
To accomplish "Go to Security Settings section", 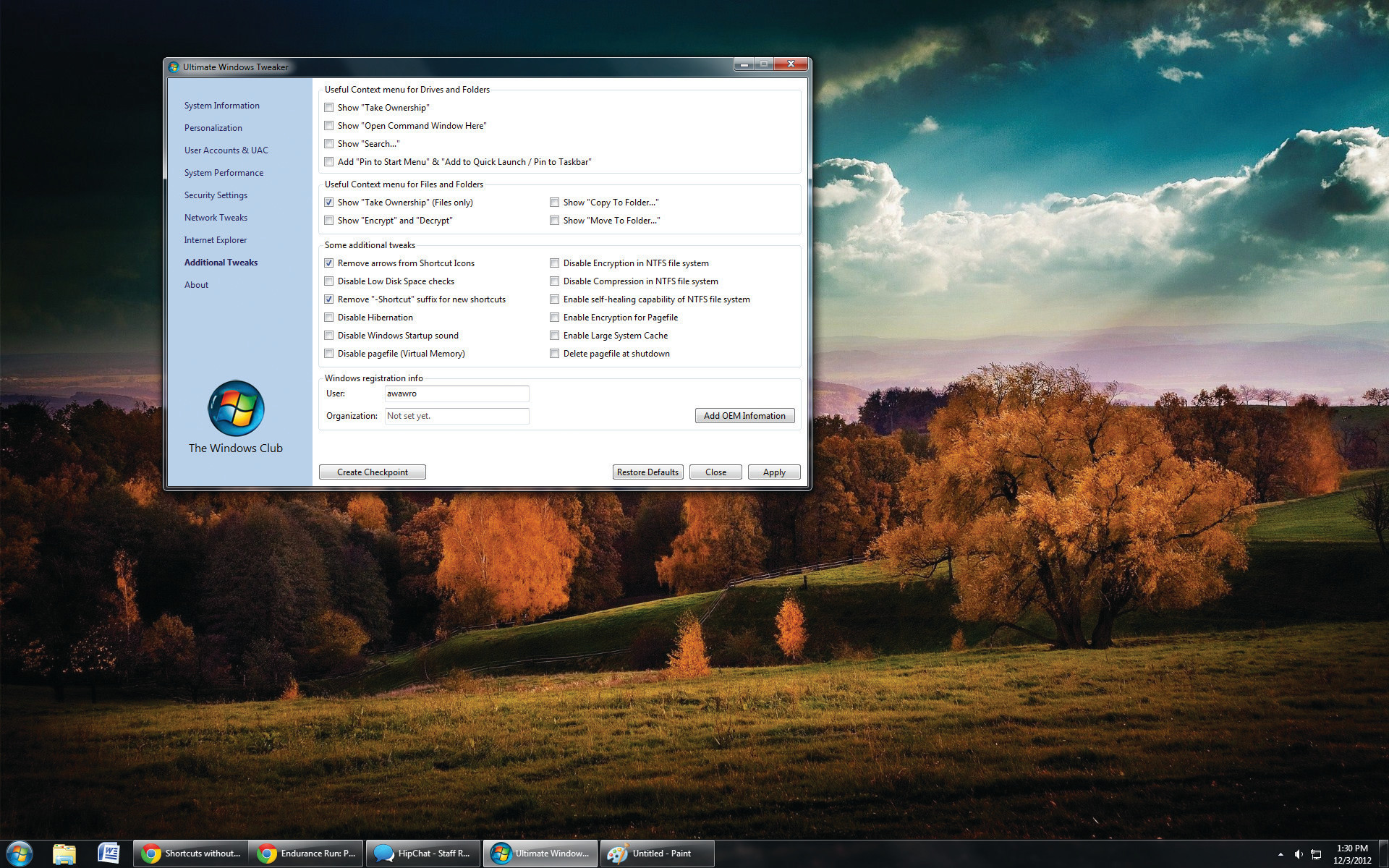I will 216,195.
